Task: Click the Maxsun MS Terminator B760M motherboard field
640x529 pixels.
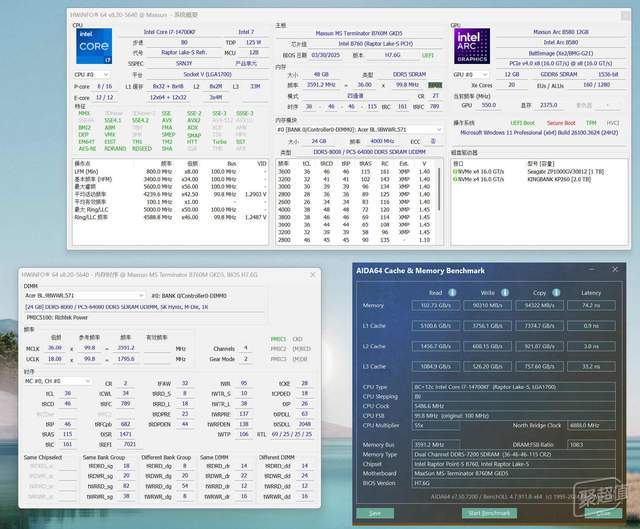Action: [359, 33]
